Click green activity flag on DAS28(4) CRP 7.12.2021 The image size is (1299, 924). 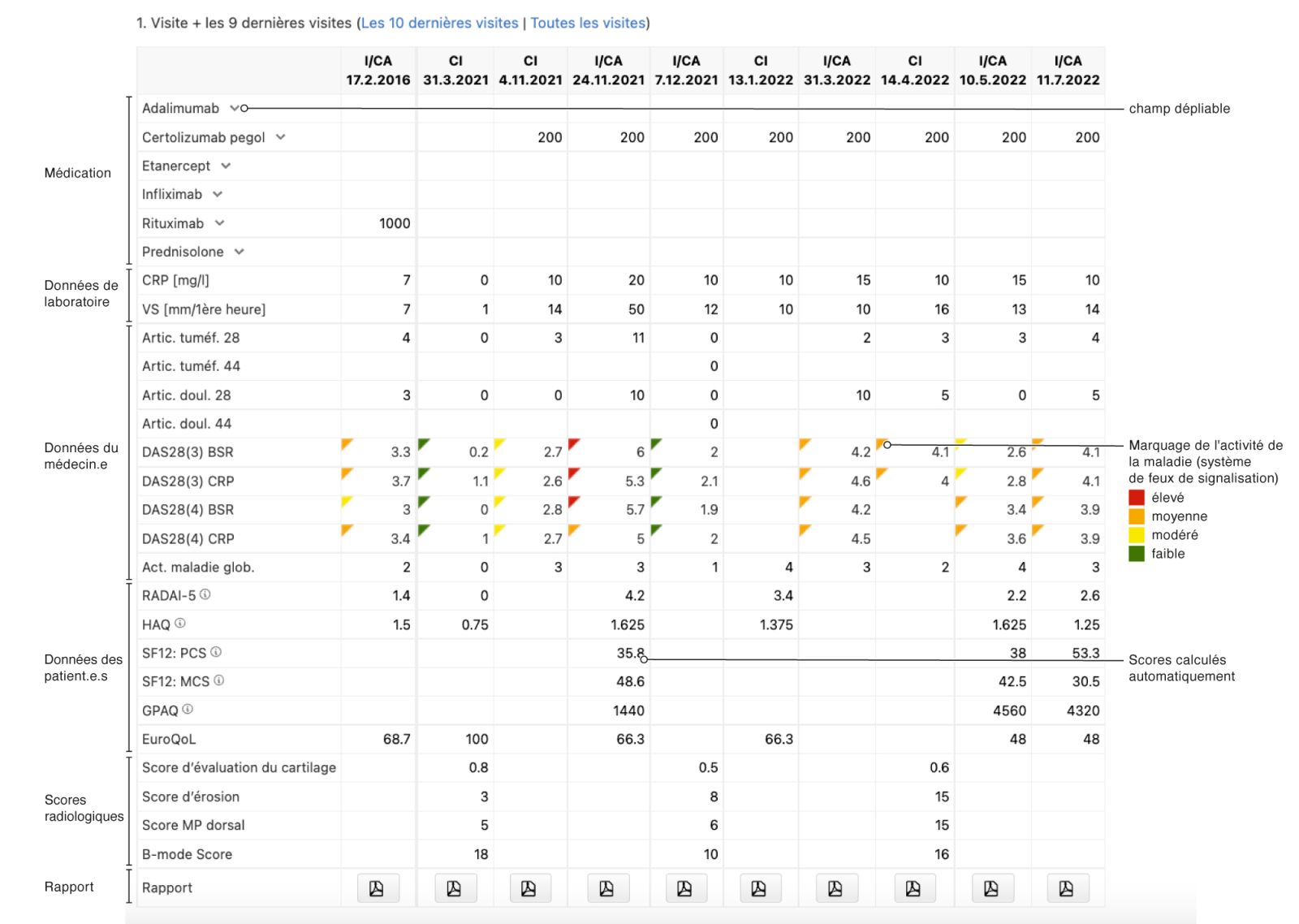655,529
